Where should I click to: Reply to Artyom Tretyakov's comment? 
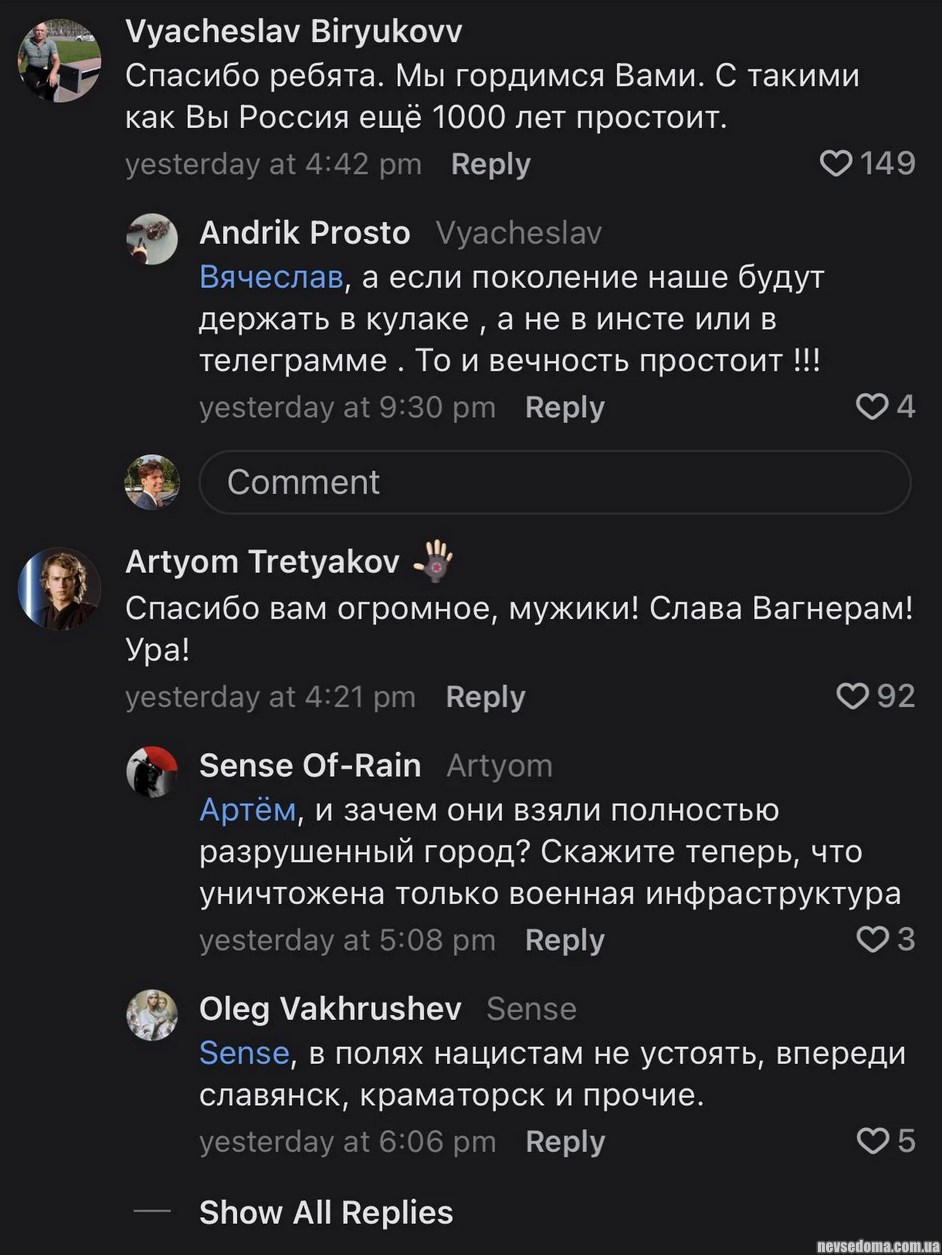coord(485,697)
